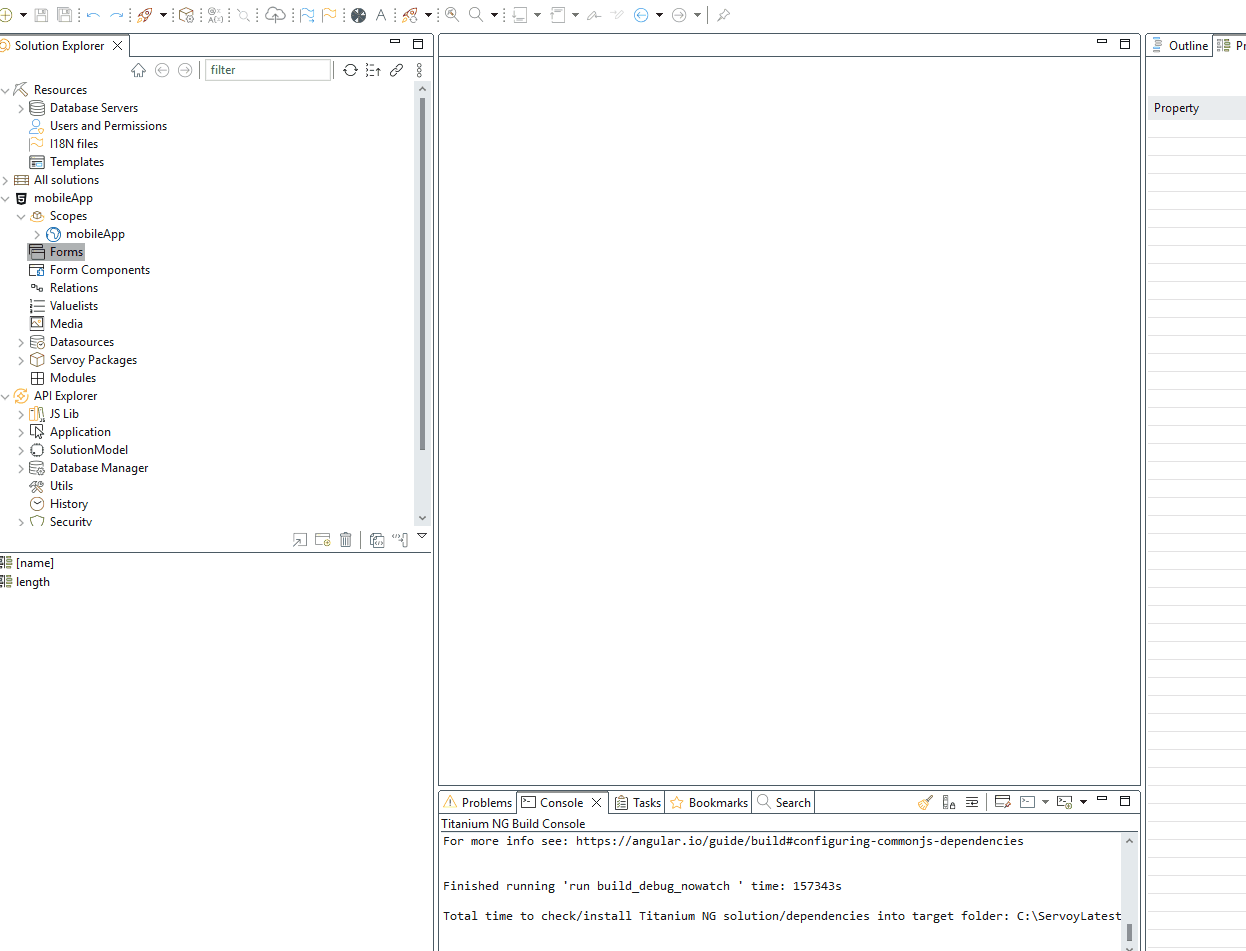
Task: Click the trash delete icon in Solution Explorer
Action: pyautogui.click(x=346, y=540)
